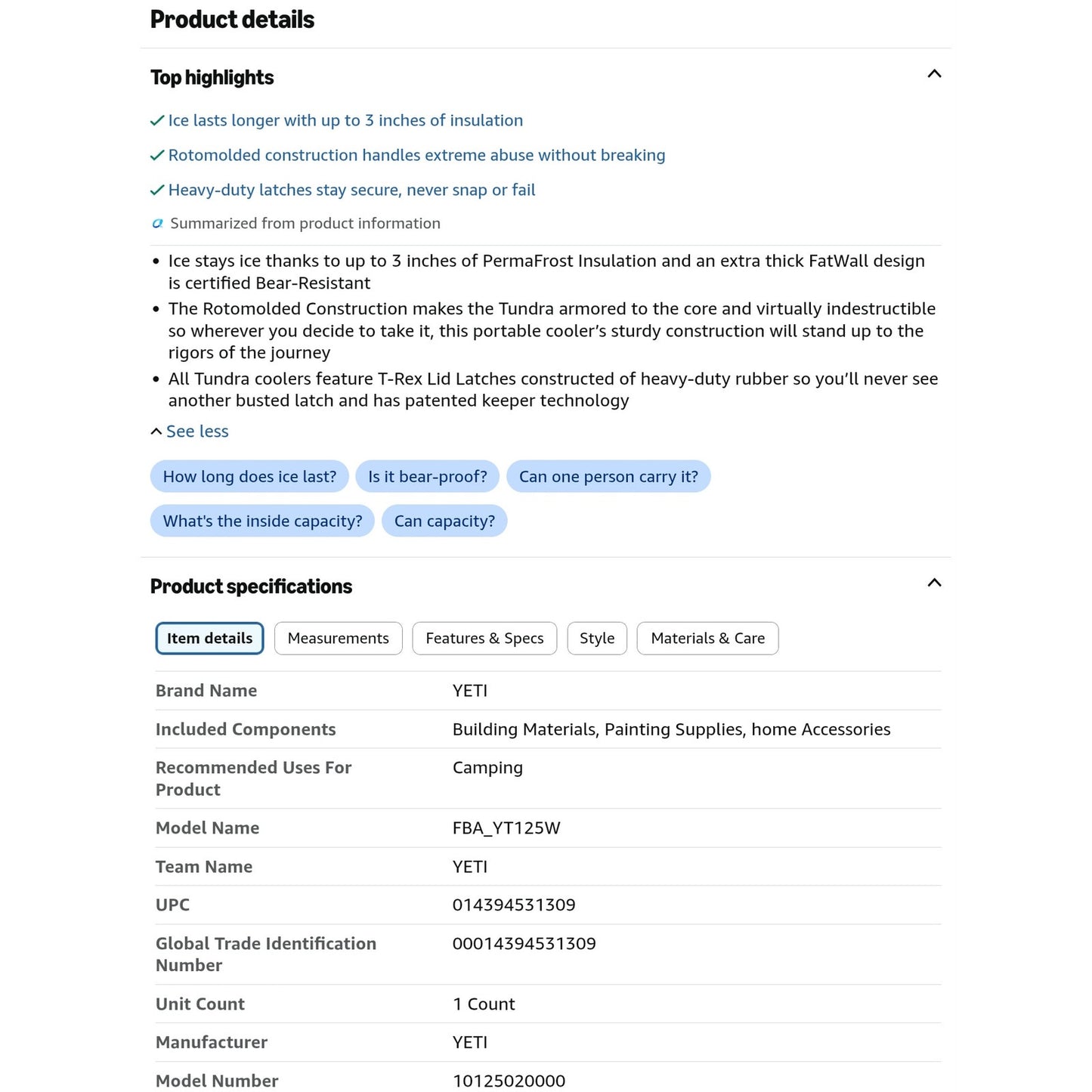Collapse the Product specifications section chevron
The width and height of the screenshot is (1092, 1092).
click(x=934, y=583)
